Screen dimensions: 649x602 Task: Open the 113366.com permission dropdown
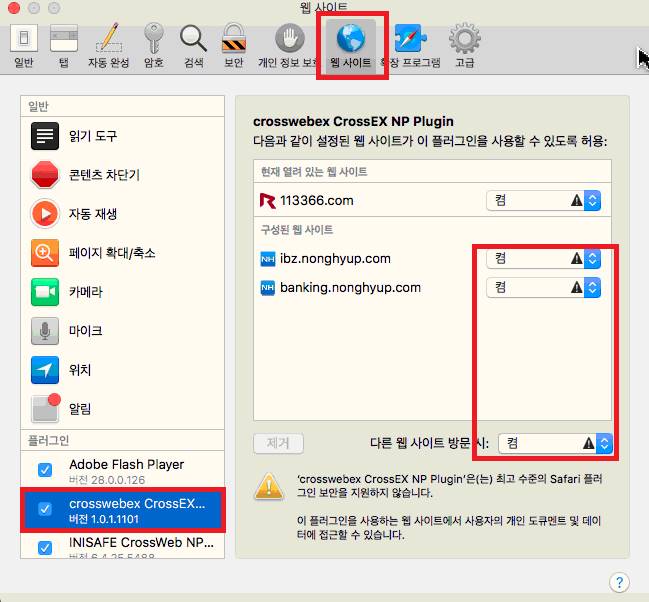[543, 200]
